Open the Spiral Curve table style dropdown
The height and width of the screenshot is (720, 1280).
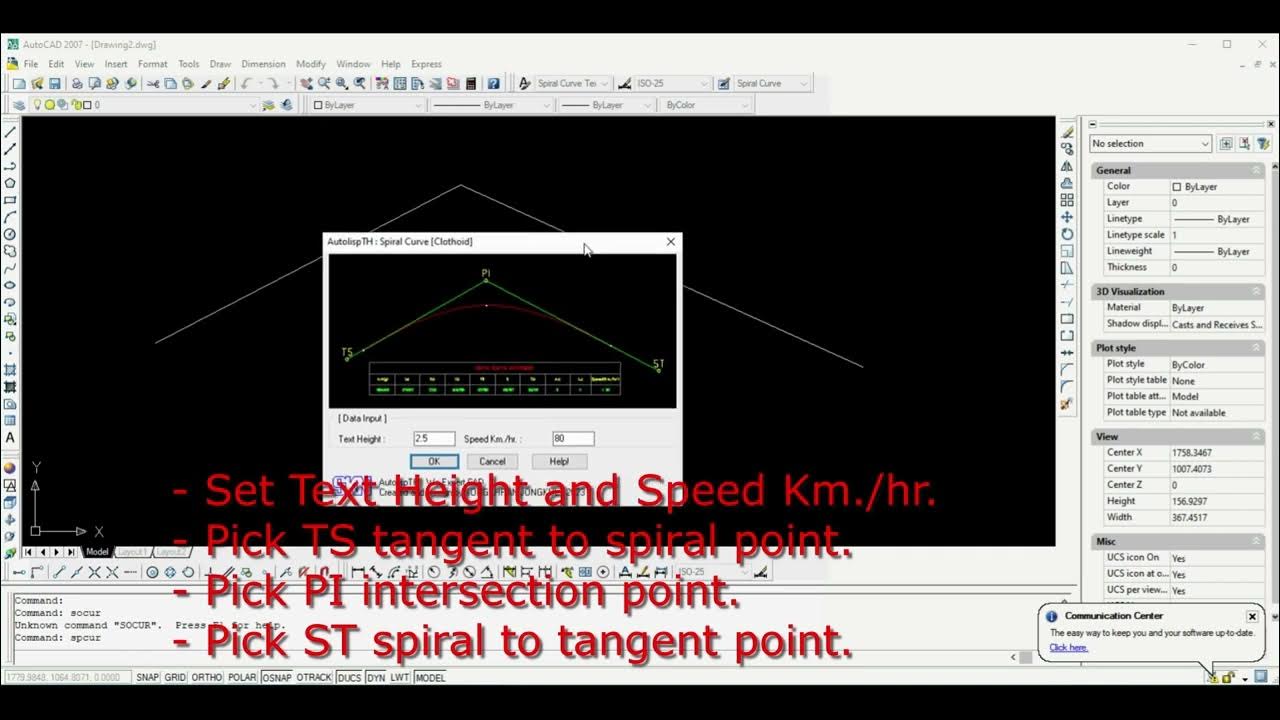pos(772,84)
